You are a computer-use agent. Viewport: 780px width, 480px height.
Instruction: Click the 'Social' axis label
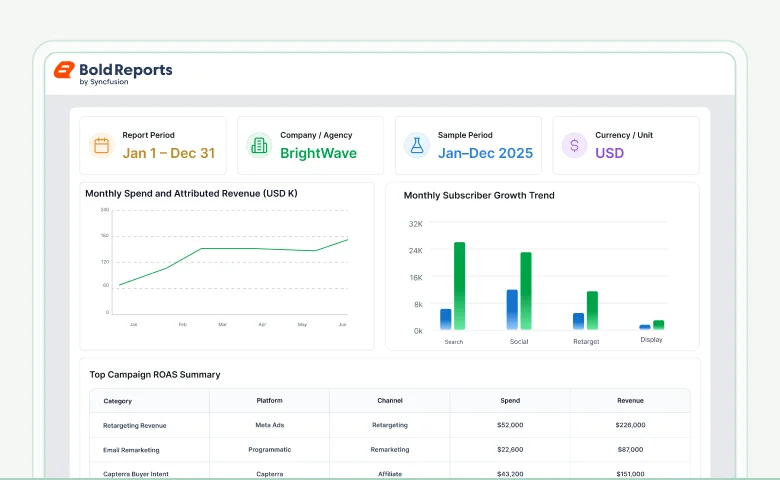[x=519, y=342]
